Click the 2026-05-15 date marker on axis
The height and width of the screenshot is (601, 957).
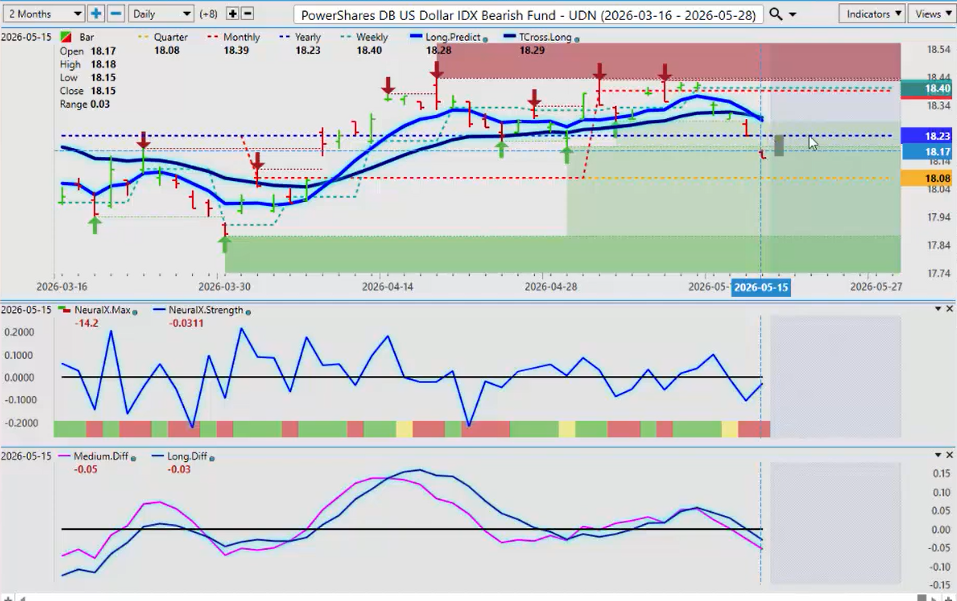click(760, 287)
